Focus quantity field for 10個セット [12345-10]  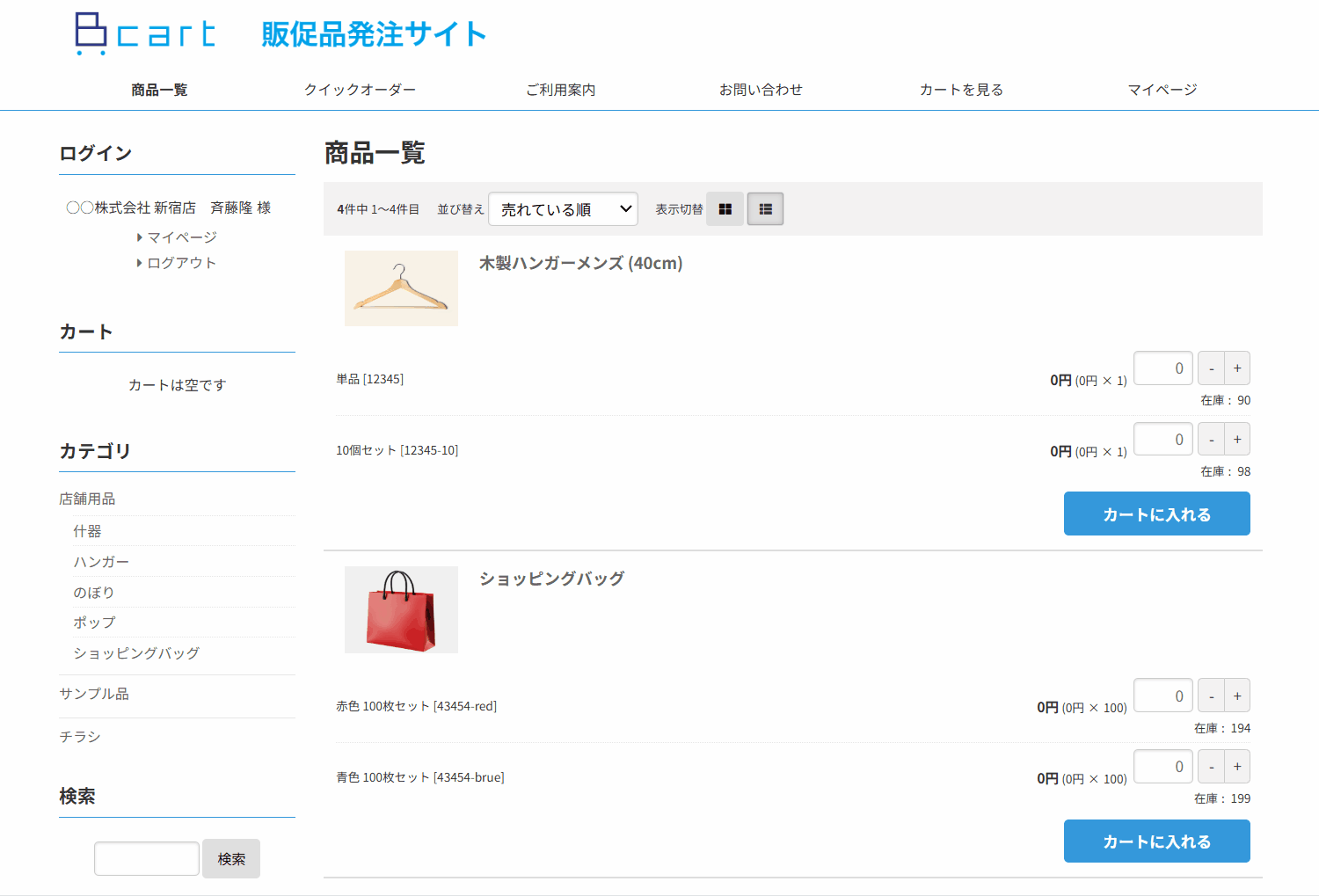click(1163, 439)
